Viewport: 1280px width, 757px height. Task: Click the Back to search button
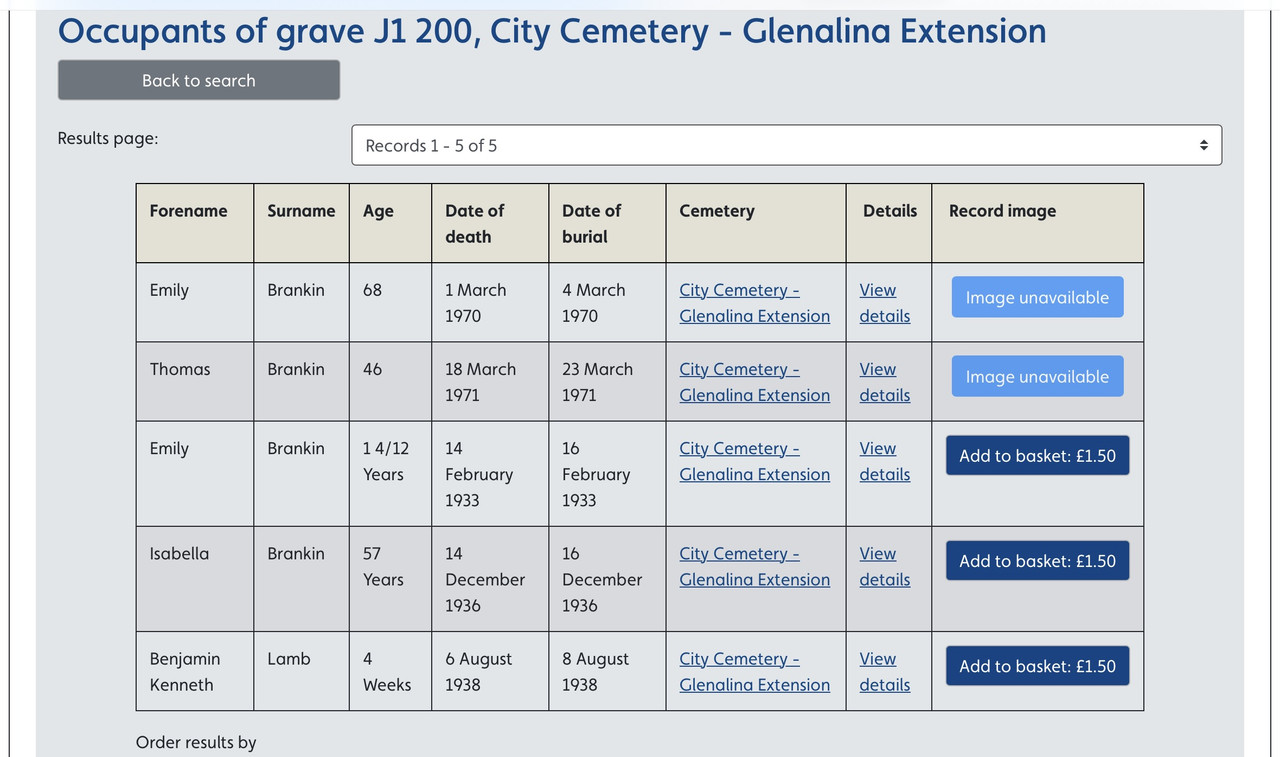(199, 80)
